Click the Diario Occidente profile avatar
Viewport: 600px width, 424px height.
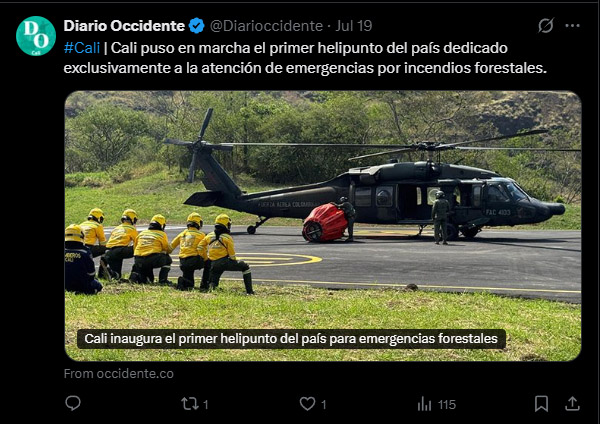click(36, 36)
